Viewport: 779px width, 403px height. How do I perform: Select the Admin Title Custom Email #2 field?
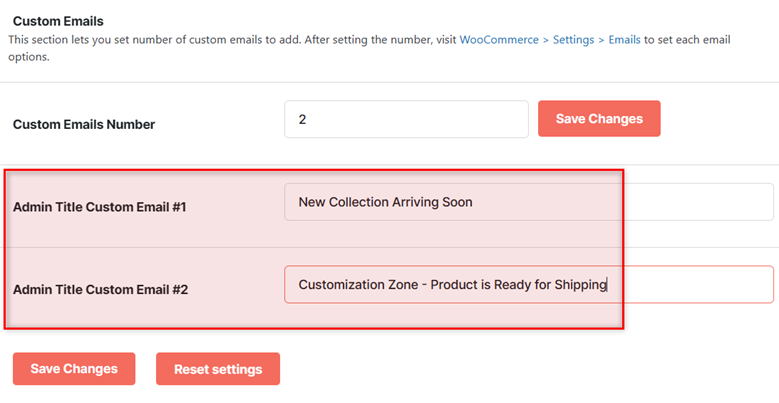click(x=529, y=285)
